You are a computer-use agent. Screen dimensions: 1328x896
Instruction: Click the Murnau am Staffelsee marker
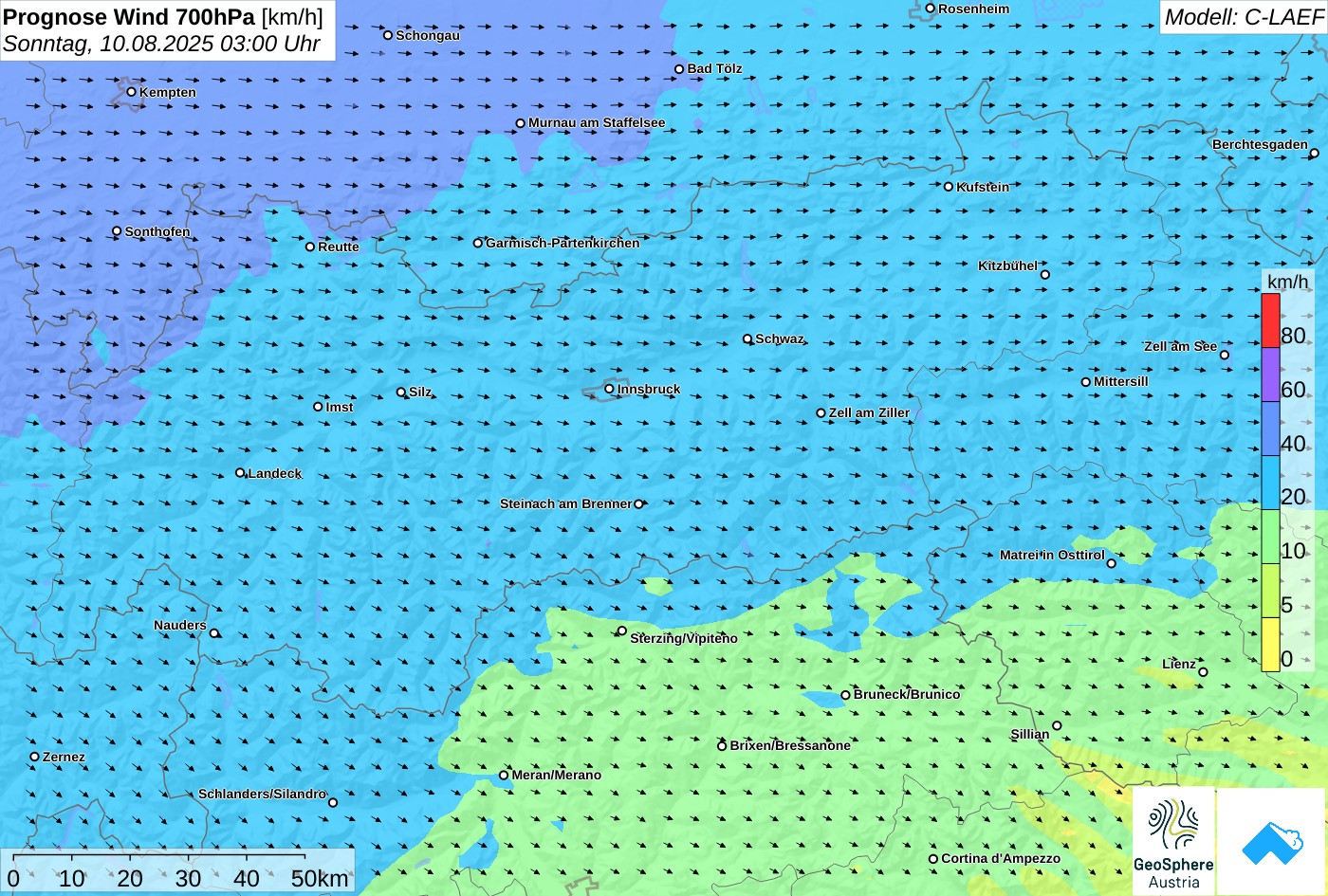click(x=520, y=123)
